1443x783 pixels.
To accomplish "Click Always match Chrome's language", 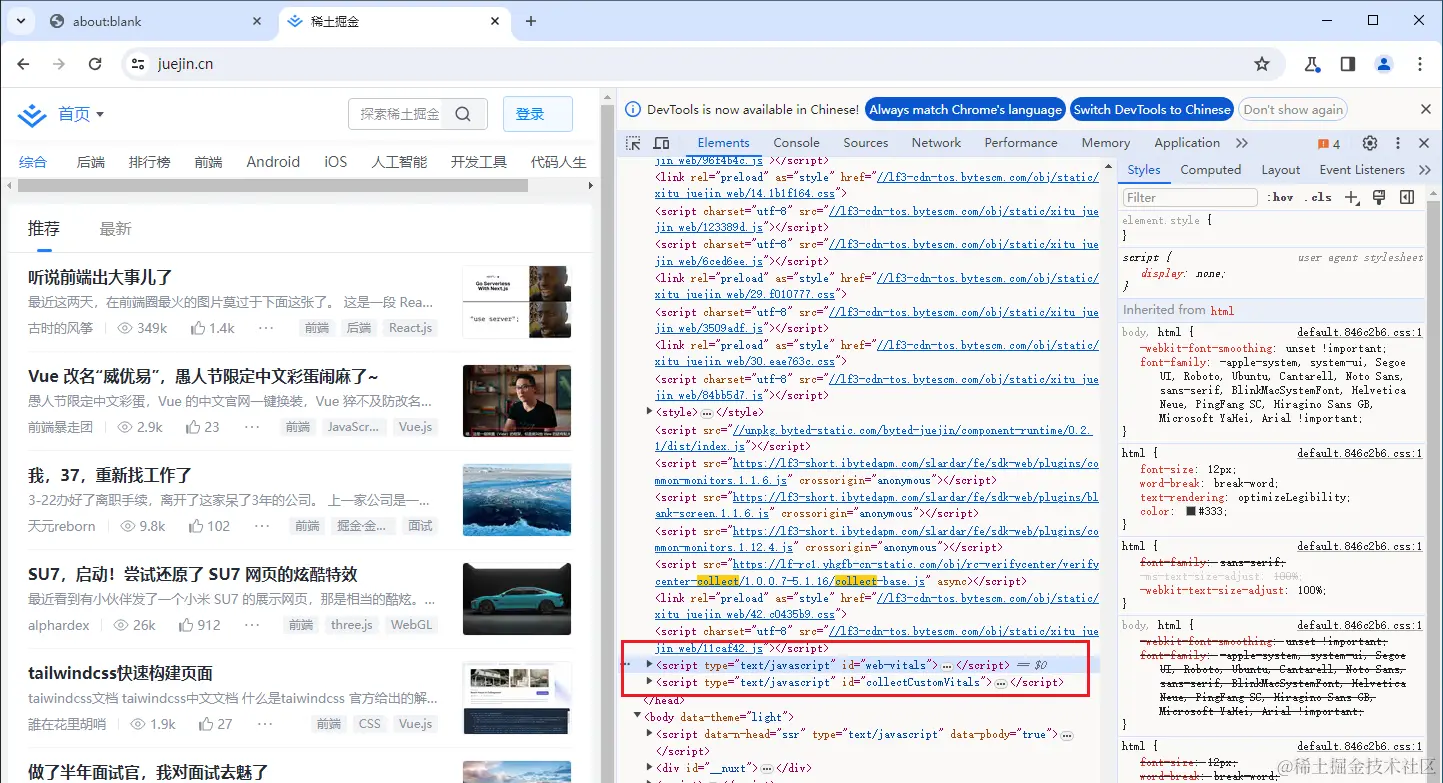I will (x=965, y=110).
